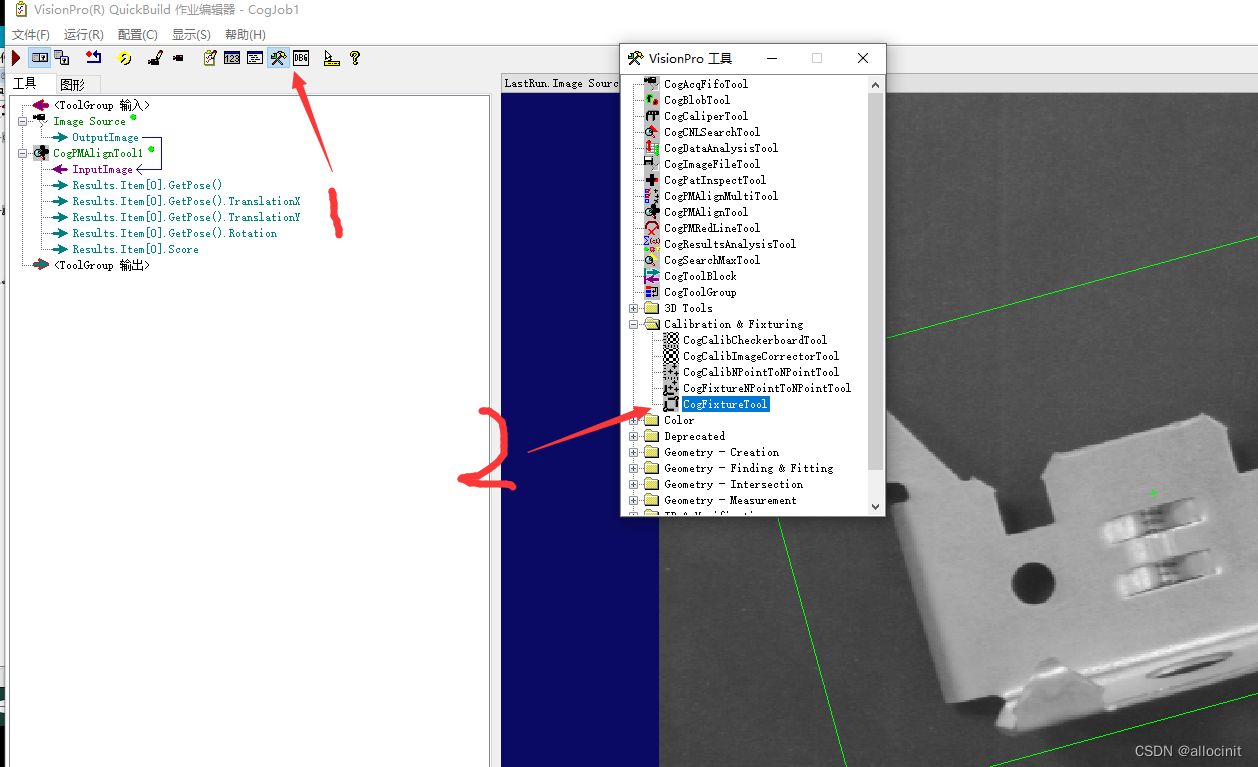Select Results.Item[0].GetPose().TranslationX
This screenshot has height=767, width=1258.
[x=186, y=201]
